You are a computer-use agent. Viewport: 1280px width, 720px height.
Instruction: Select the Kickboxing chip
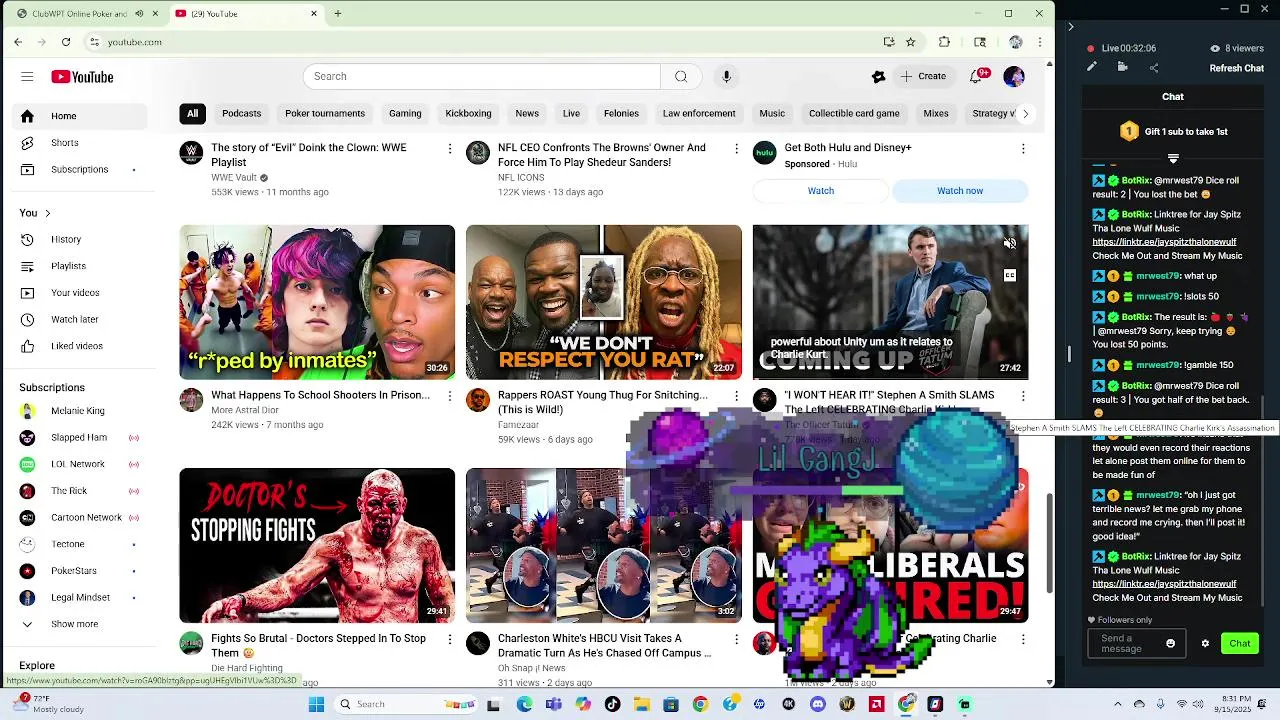(468, 113)
